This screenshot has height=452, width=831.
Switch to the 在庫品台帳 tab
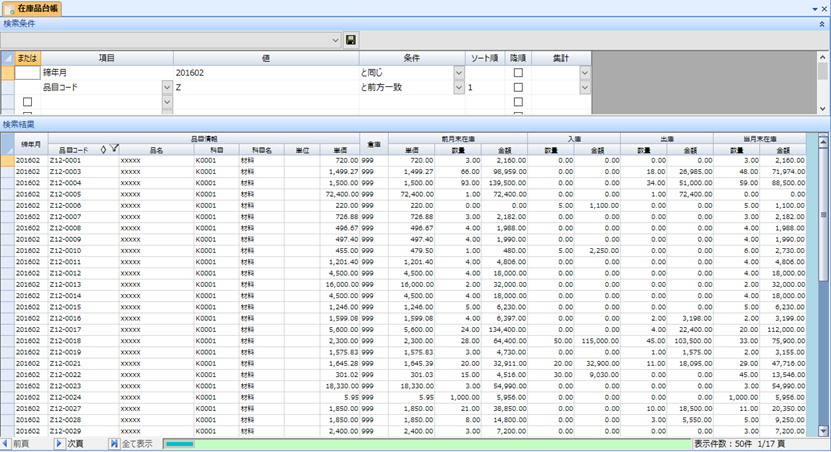pos(32,9)
